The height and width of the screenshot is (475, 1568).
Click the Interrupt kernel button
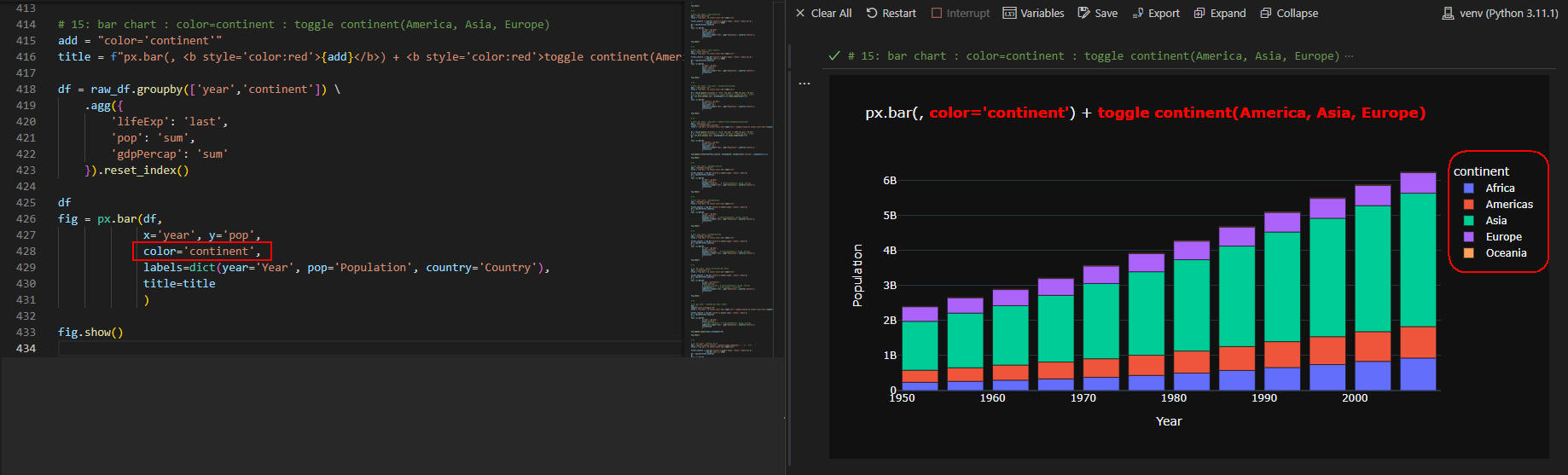coord(961,13)
